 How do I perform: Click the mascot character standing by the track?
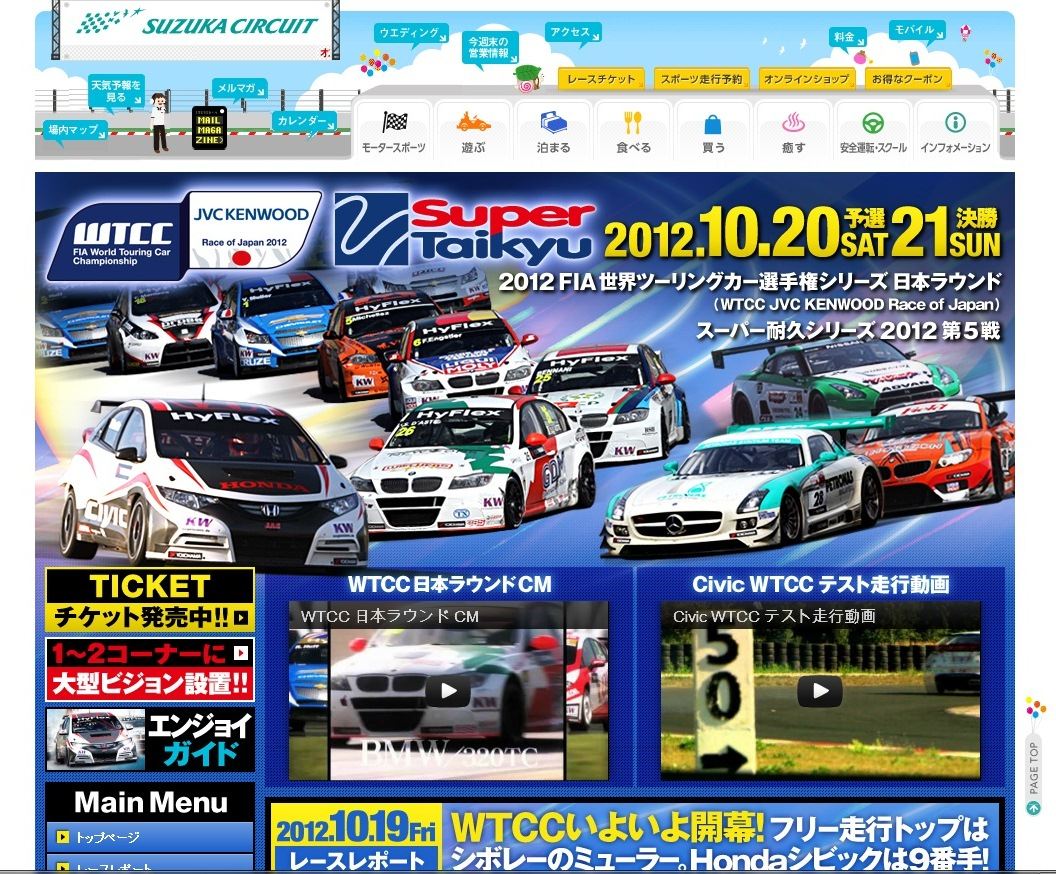point(159,122)
